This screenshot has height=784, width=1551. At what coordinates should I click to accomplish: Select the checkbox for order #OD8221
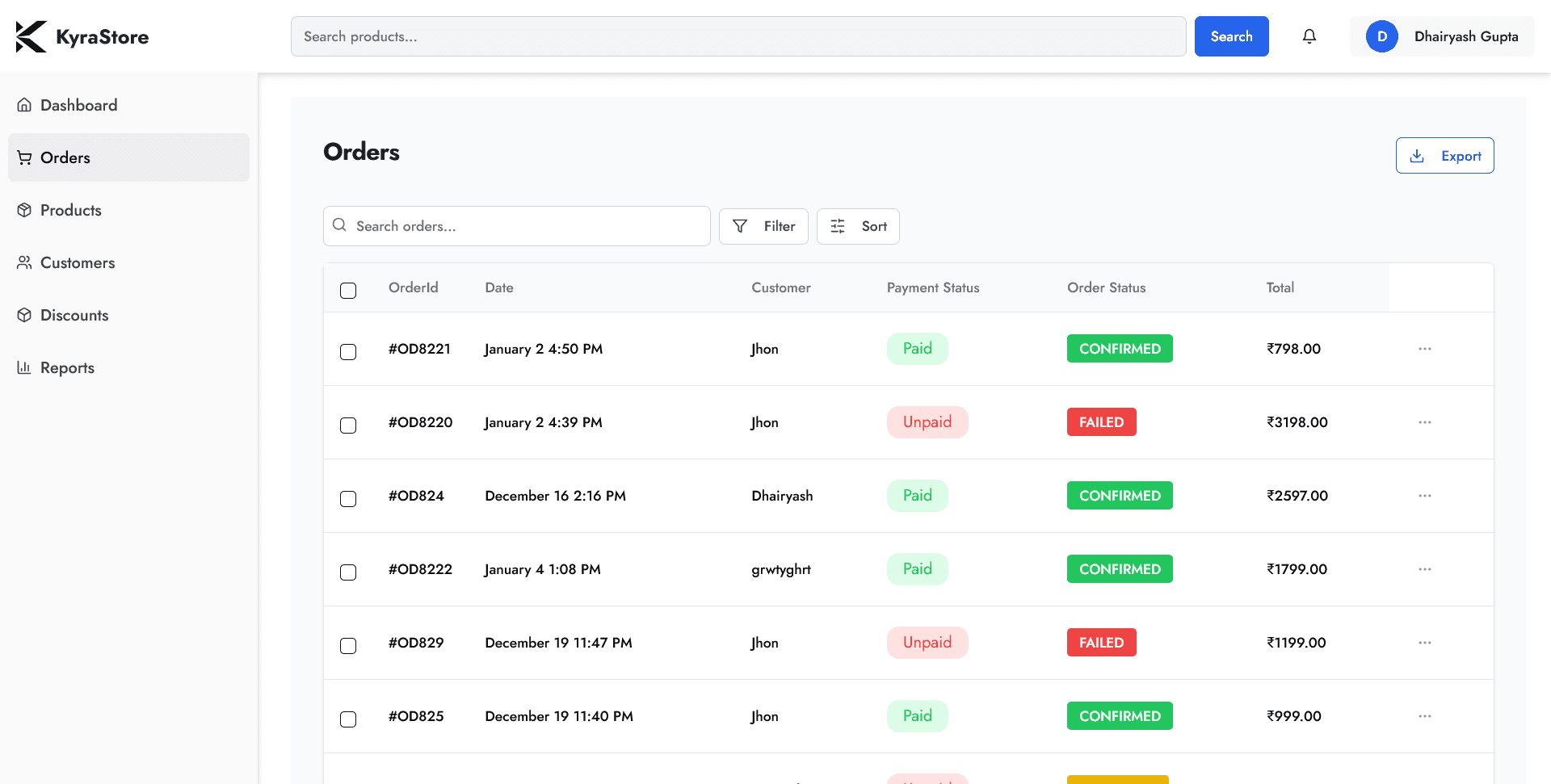click(348, 352)
